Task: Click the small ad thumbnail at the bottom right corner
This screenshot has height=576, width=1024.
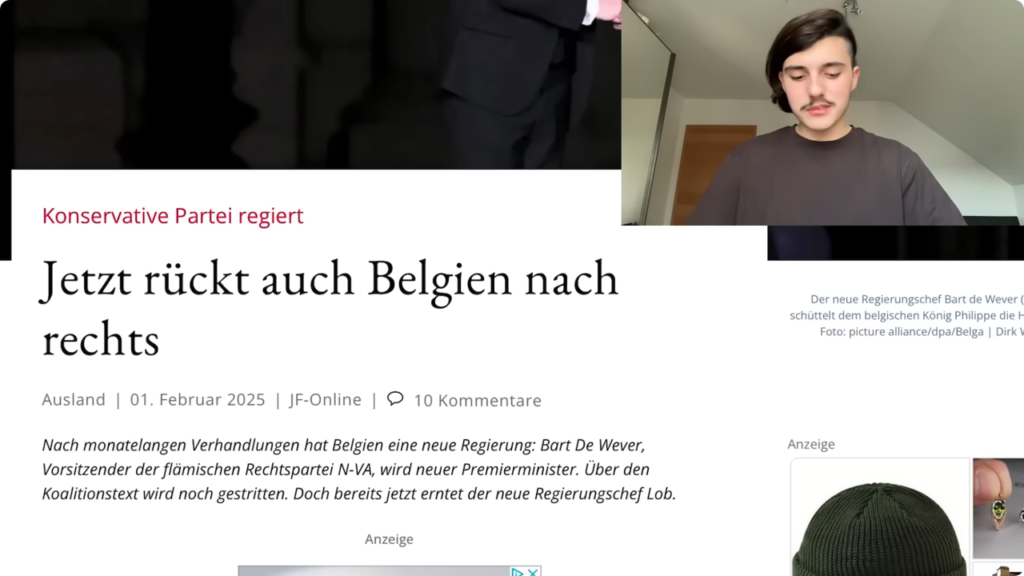Action: pyautogui.click(x=999, y=569)
